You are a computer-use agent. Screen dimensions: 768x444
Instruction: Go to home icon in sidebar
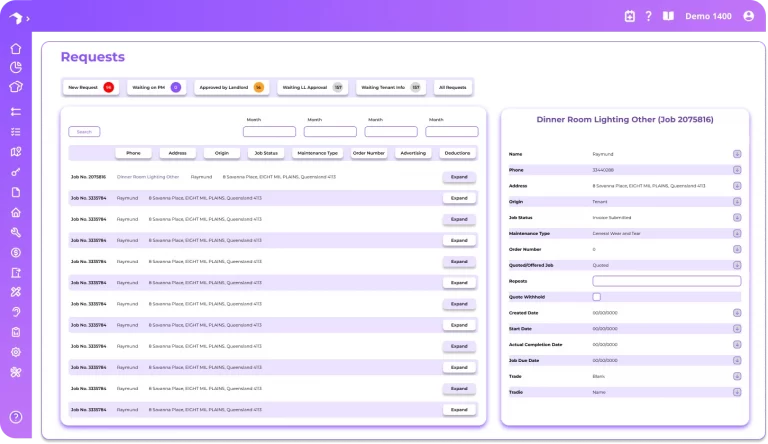16,48
